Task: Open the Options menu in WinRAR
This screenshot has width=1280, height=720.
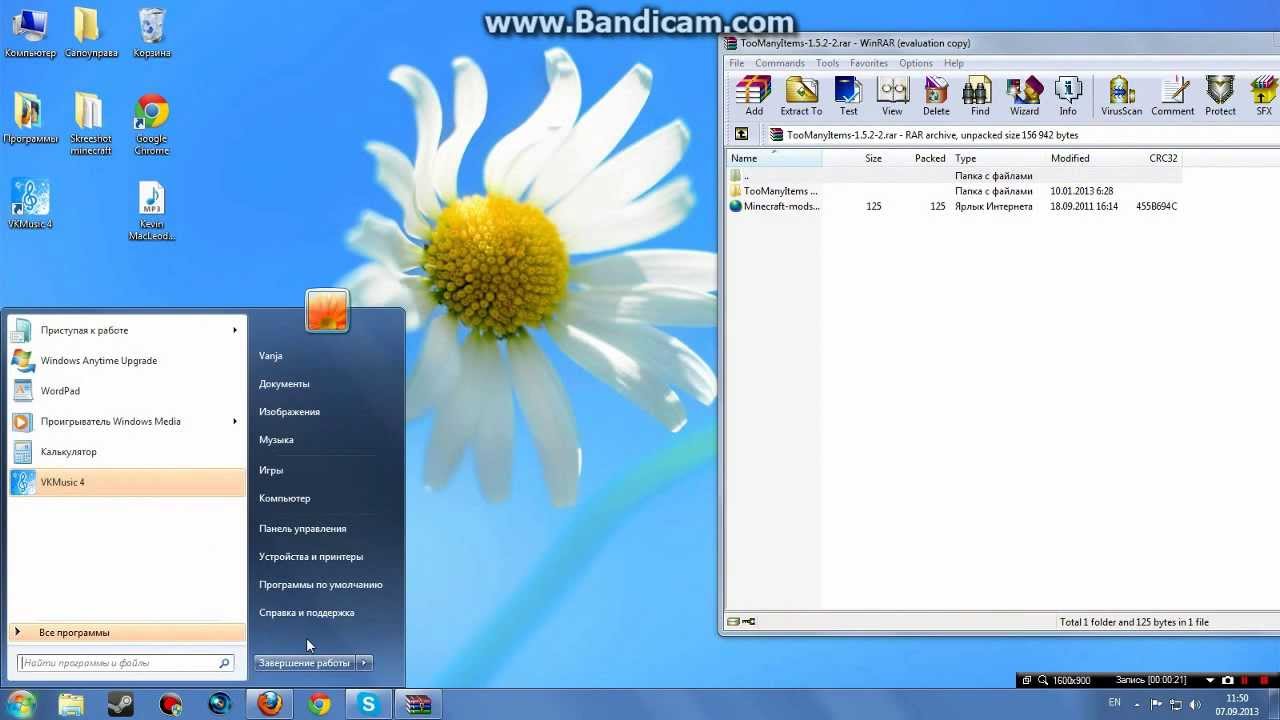Action: click(915, 63)
